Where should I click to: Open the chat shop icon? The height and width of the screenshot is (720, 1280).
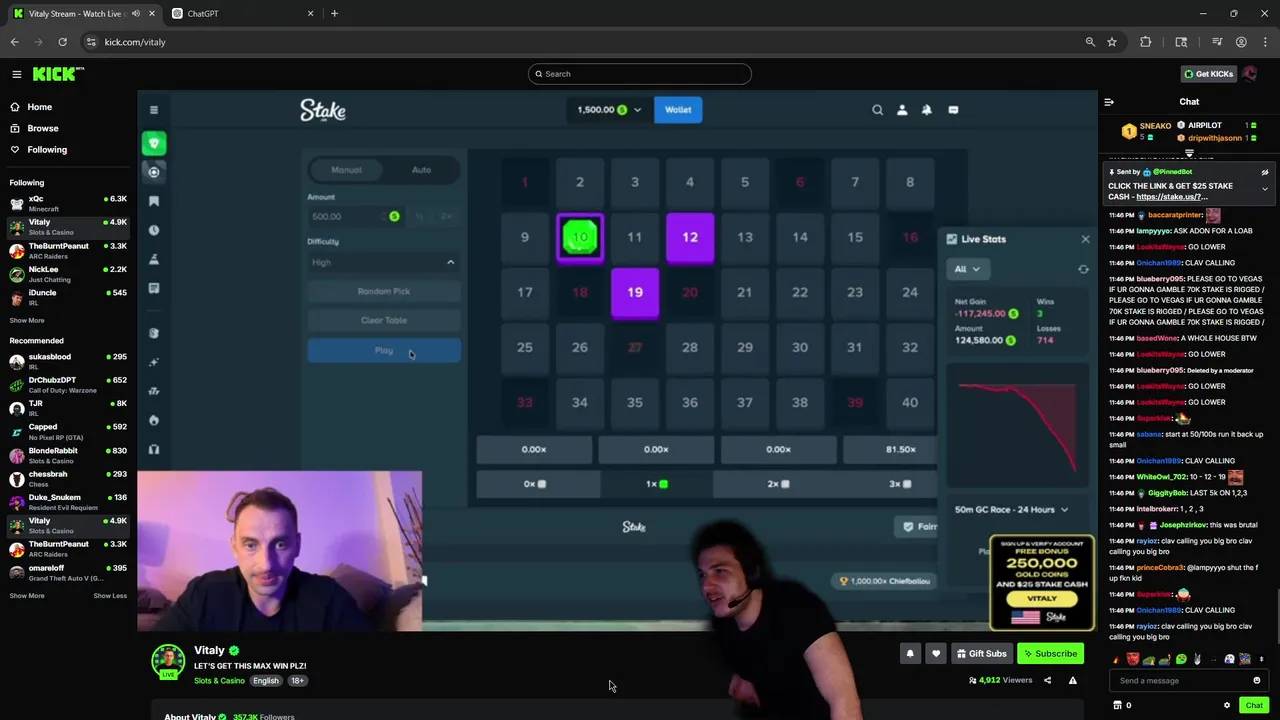click(x=1117, y=705)
